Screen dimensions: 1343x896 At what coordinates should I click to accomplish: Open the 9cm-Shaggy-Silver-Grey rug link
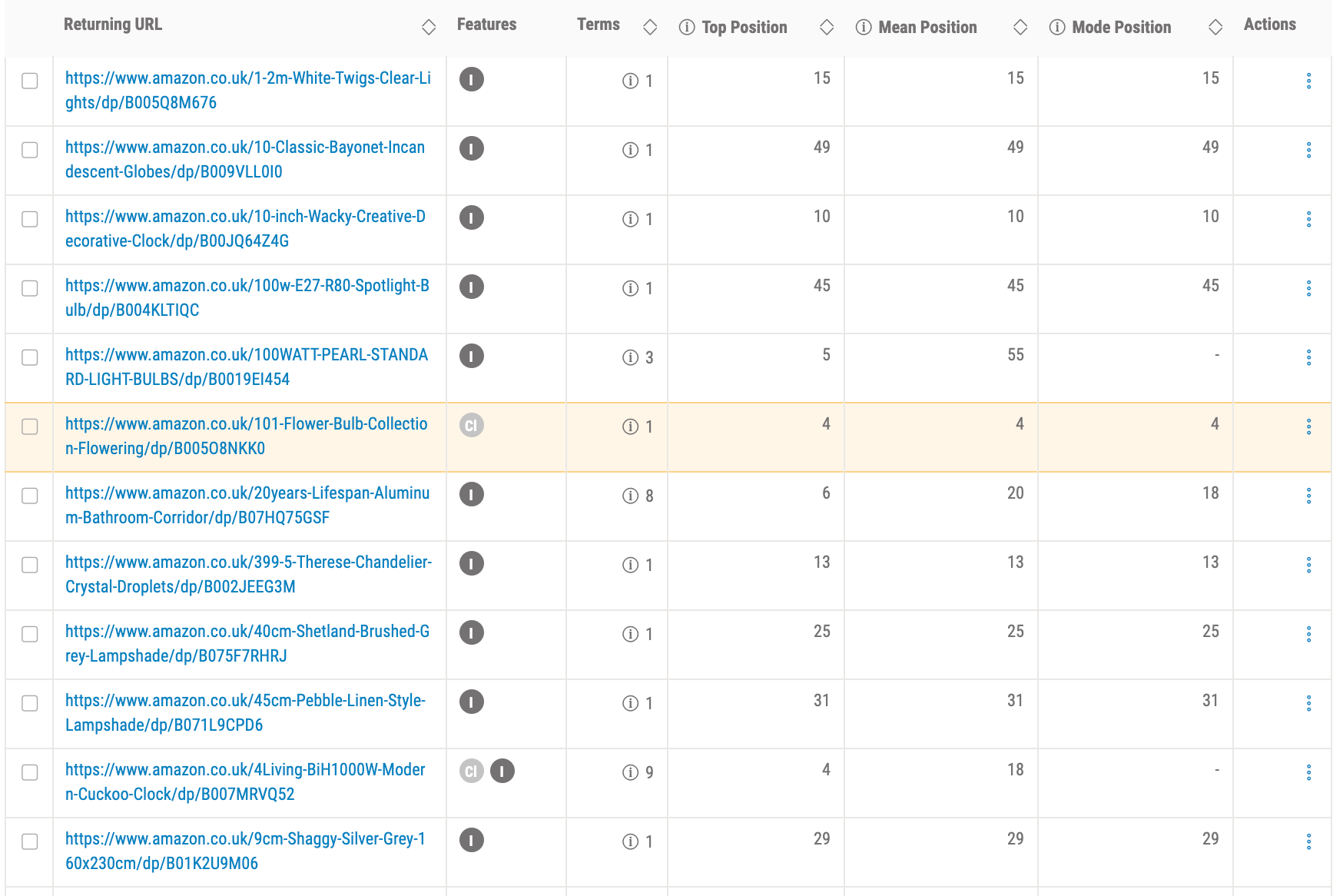[x=245, y=851]
